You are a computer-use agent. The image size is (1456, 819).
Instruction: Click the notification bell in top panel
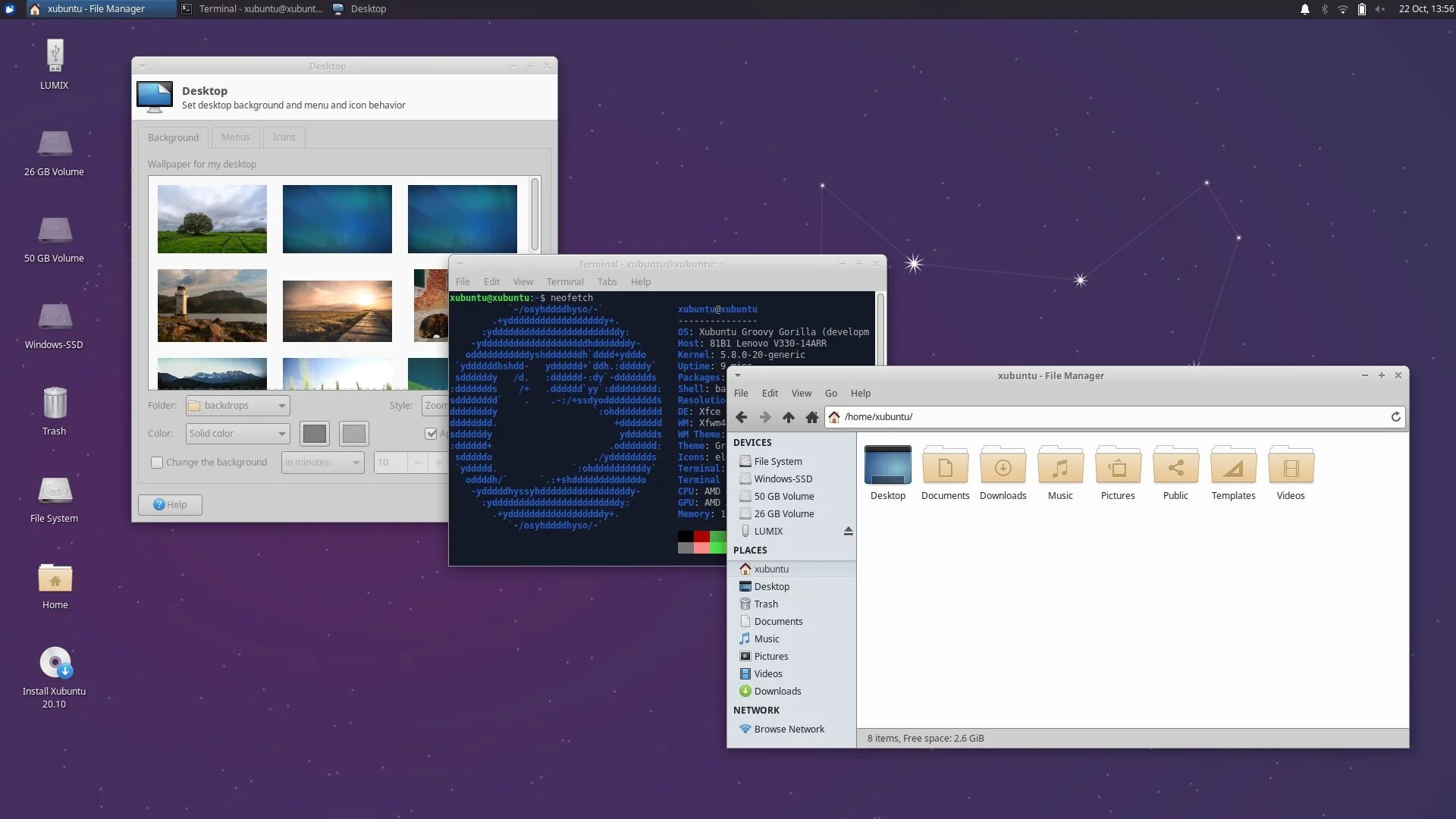coord(1305,9)
